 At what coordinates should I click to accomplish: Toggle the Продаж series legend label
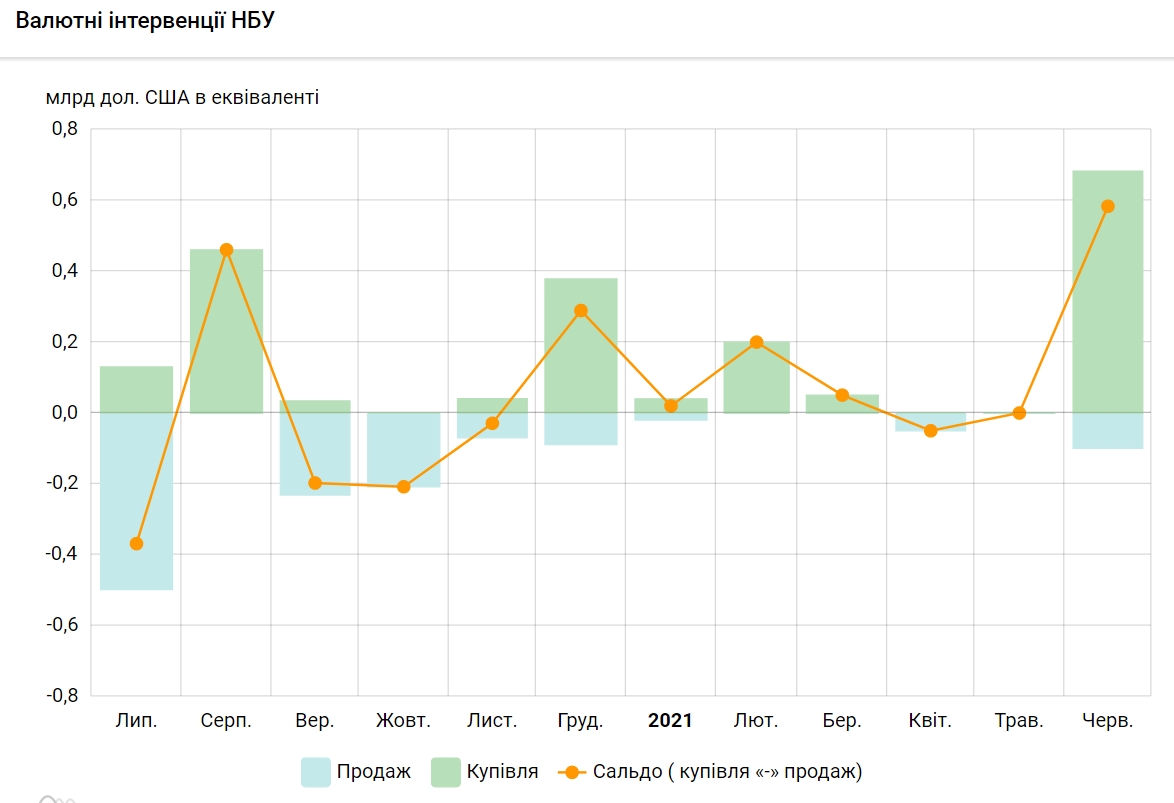pyautogui.click(x=374, y=772)
